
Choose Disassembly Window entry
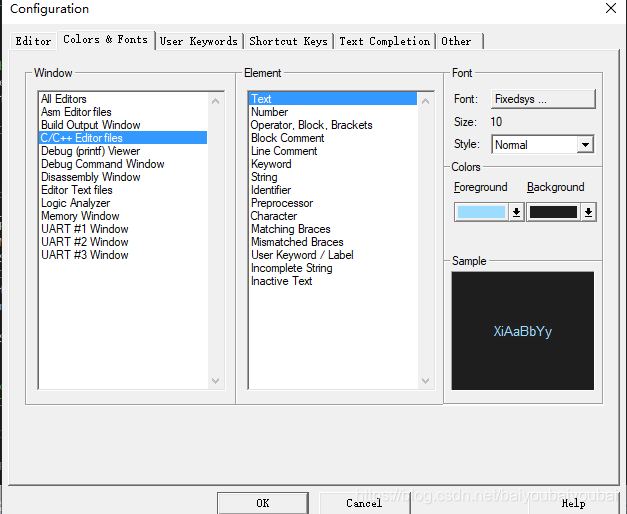(x=123, y=177)
